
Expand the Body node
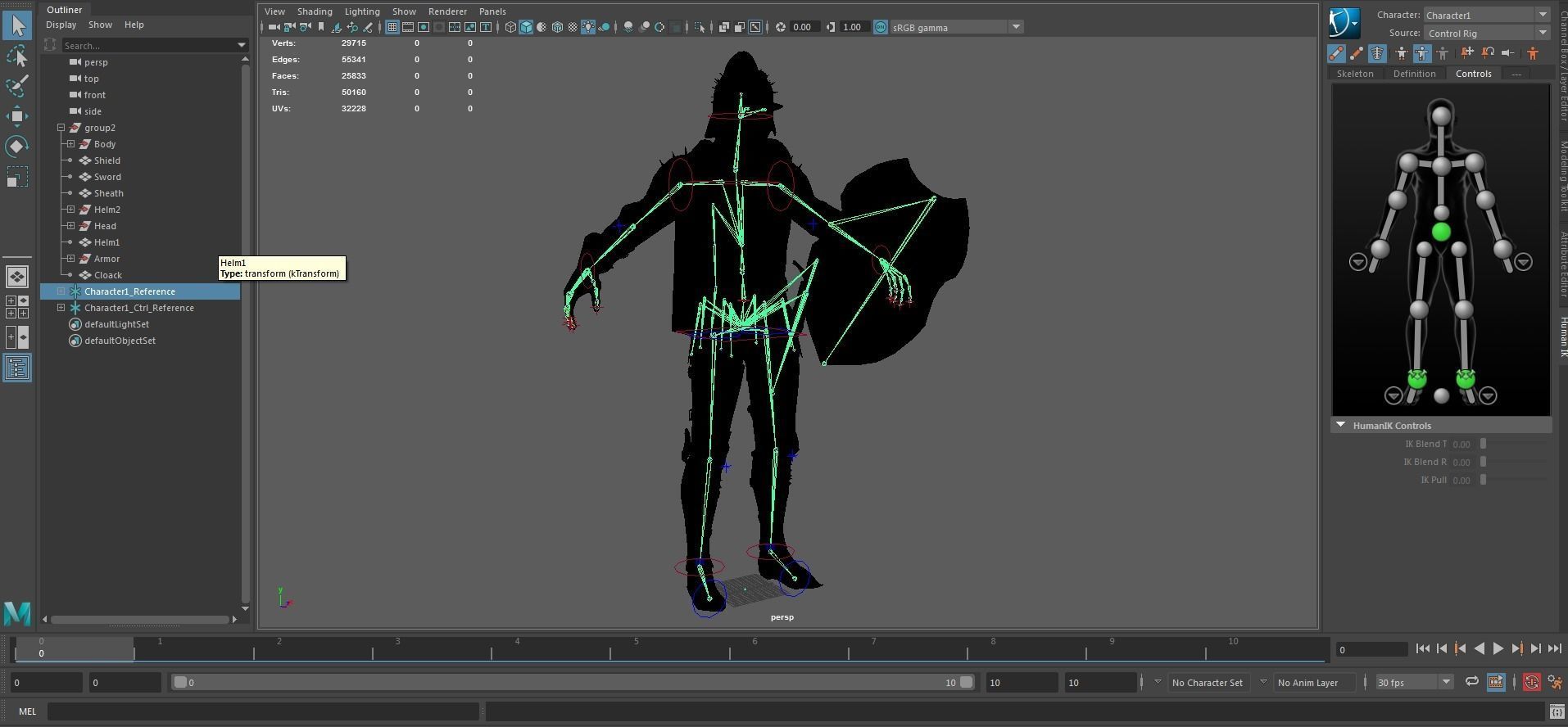pos(71,144)
